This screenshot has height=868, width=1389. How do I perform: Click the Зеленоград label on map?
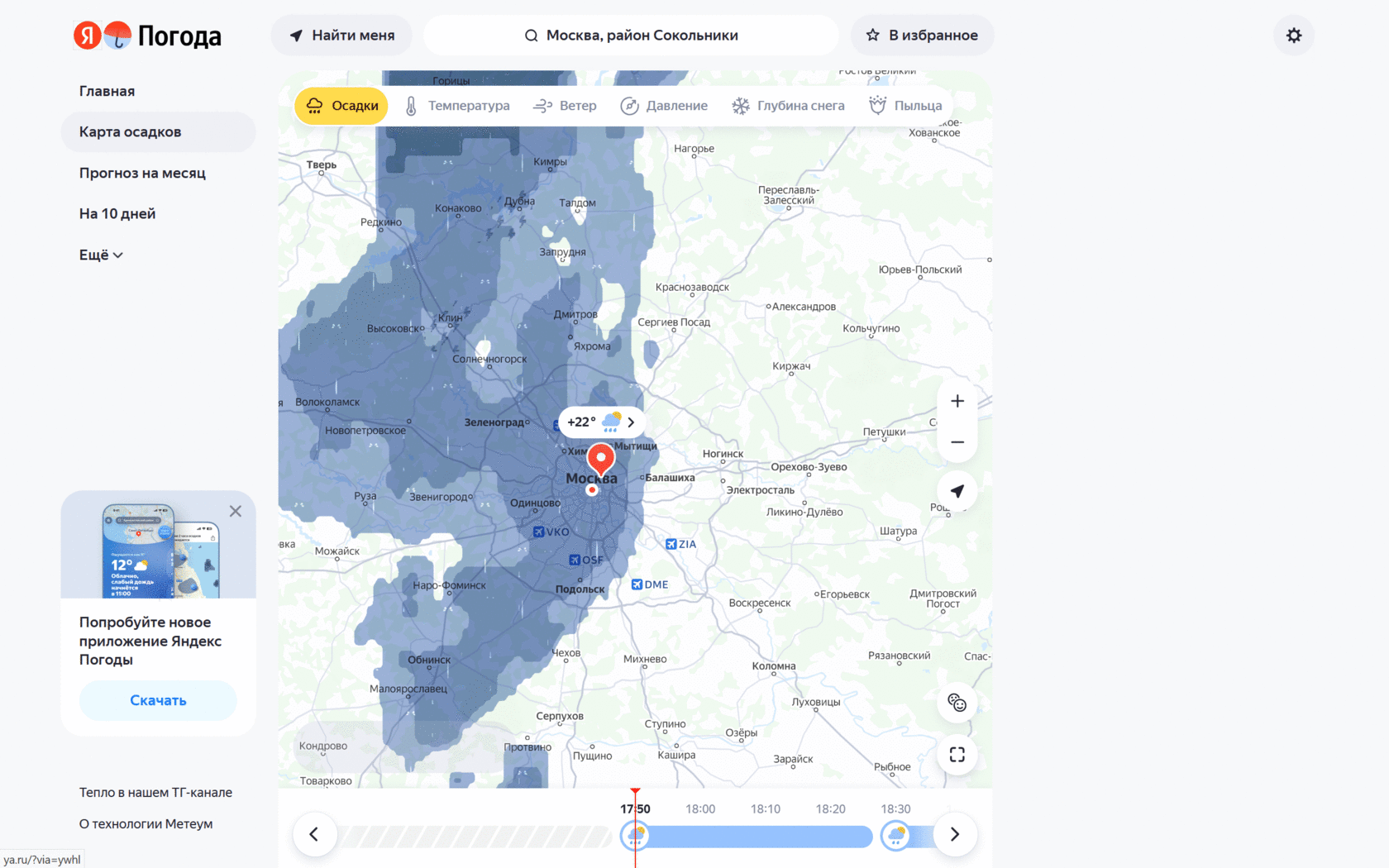[494, 422]
